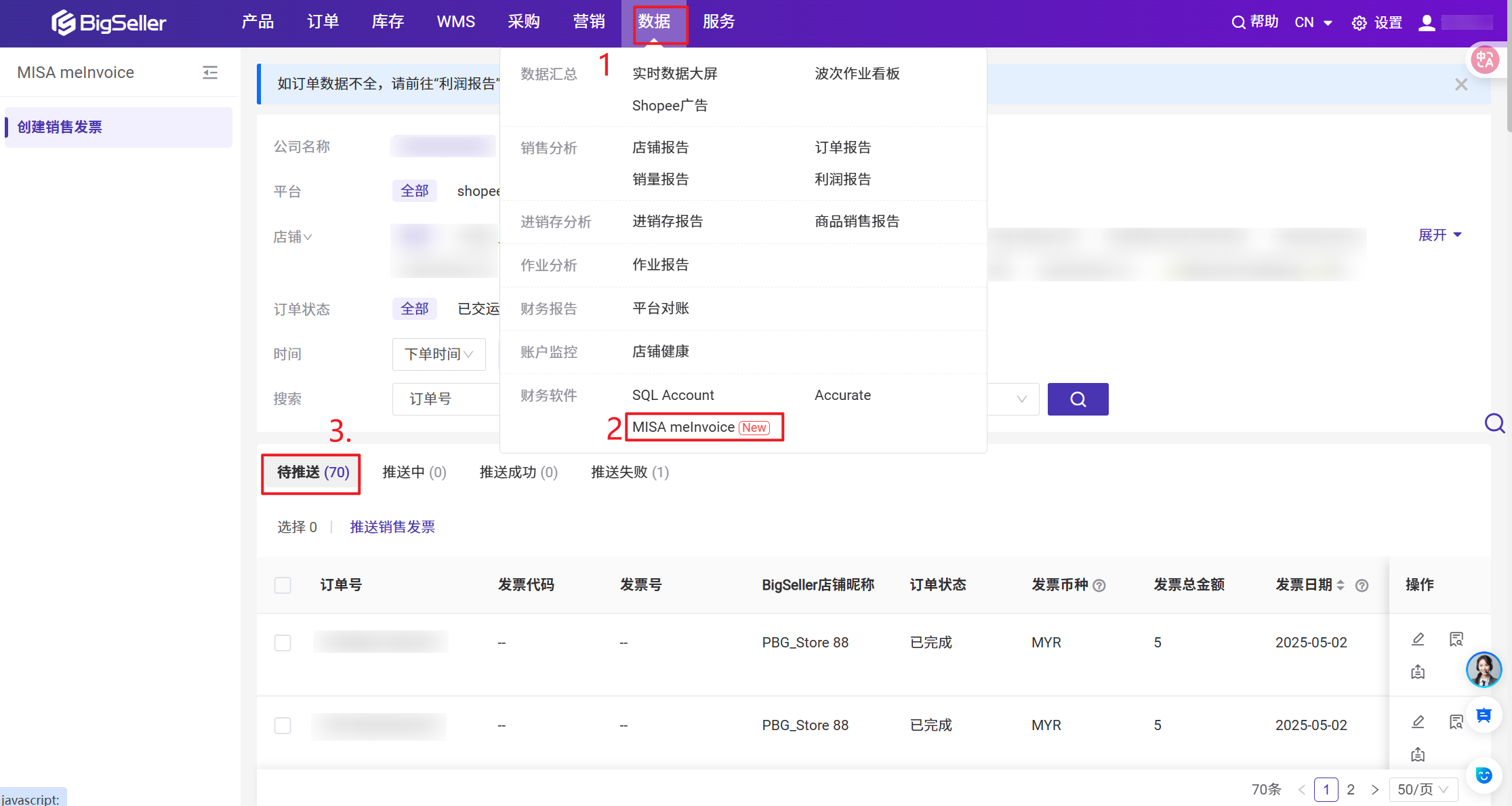Open Shopee广告 menu entry
This screenshot has height=806, width=1512.
(670, 106)
